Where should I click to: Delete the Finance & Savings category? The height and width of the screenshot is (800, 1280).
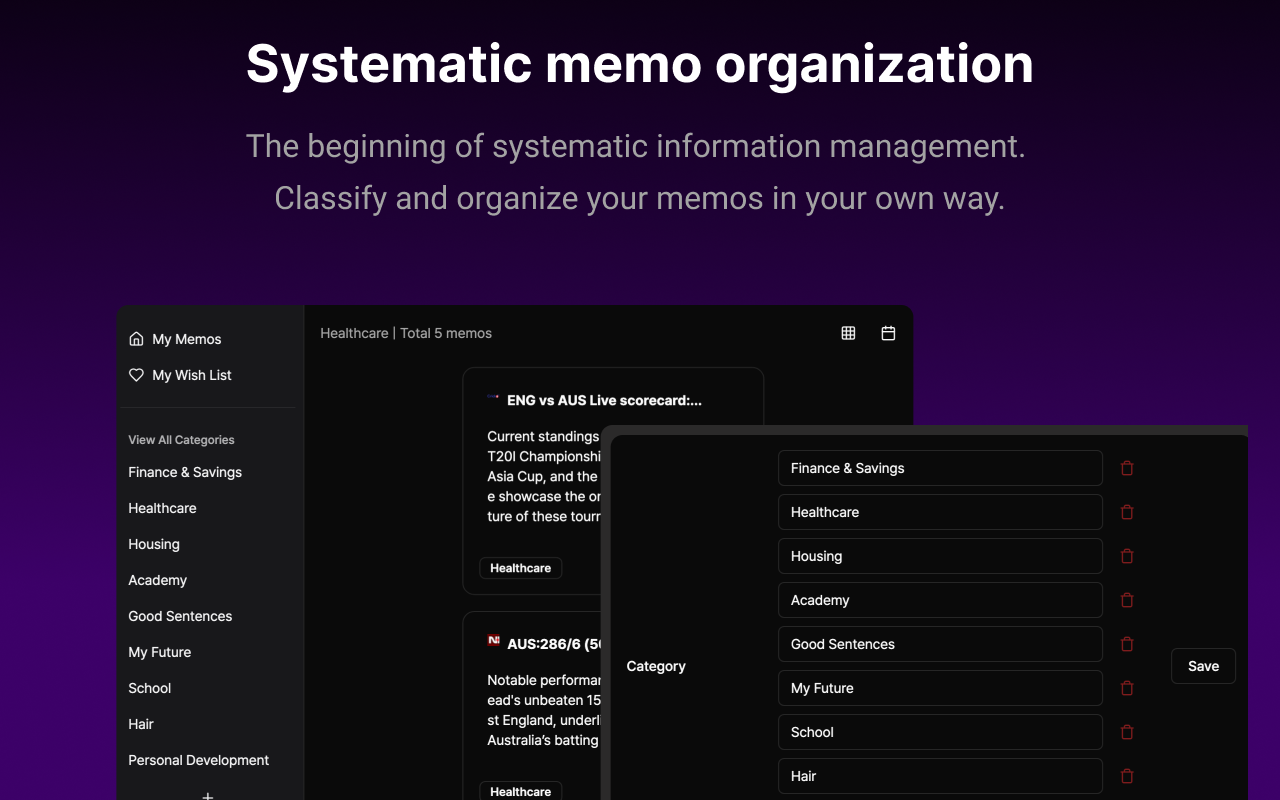tap(1127, 468)
